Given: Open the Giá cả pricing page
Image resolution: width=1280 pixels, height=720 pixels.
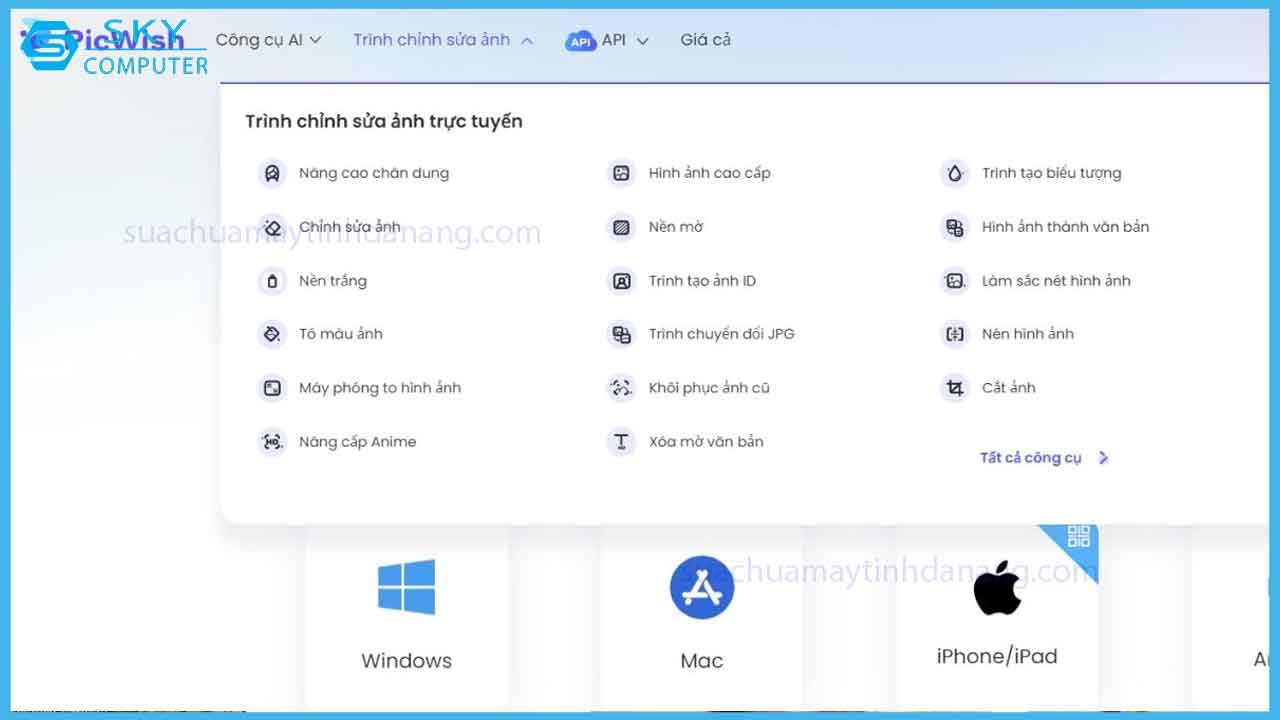Looking at the screenshot, I should point(705,40).
